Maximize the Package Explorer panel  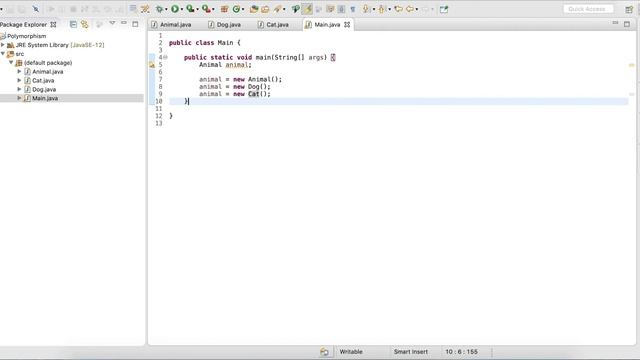click(135, 24)
